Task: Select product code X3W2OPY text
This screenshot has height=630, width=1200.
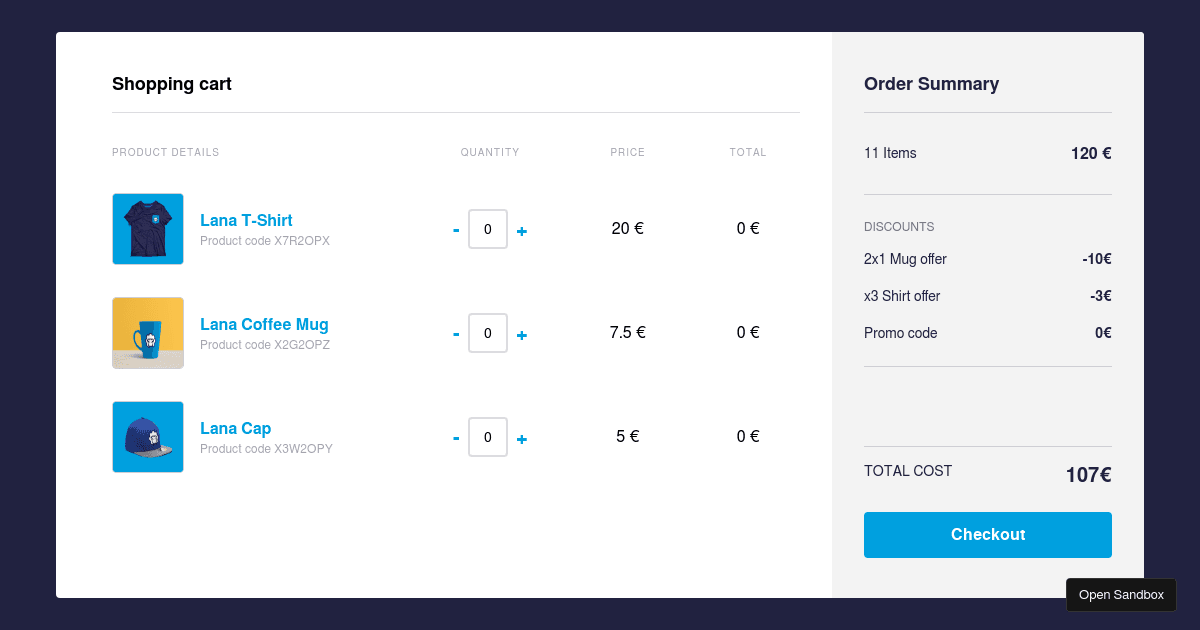Action: [266, 449]
